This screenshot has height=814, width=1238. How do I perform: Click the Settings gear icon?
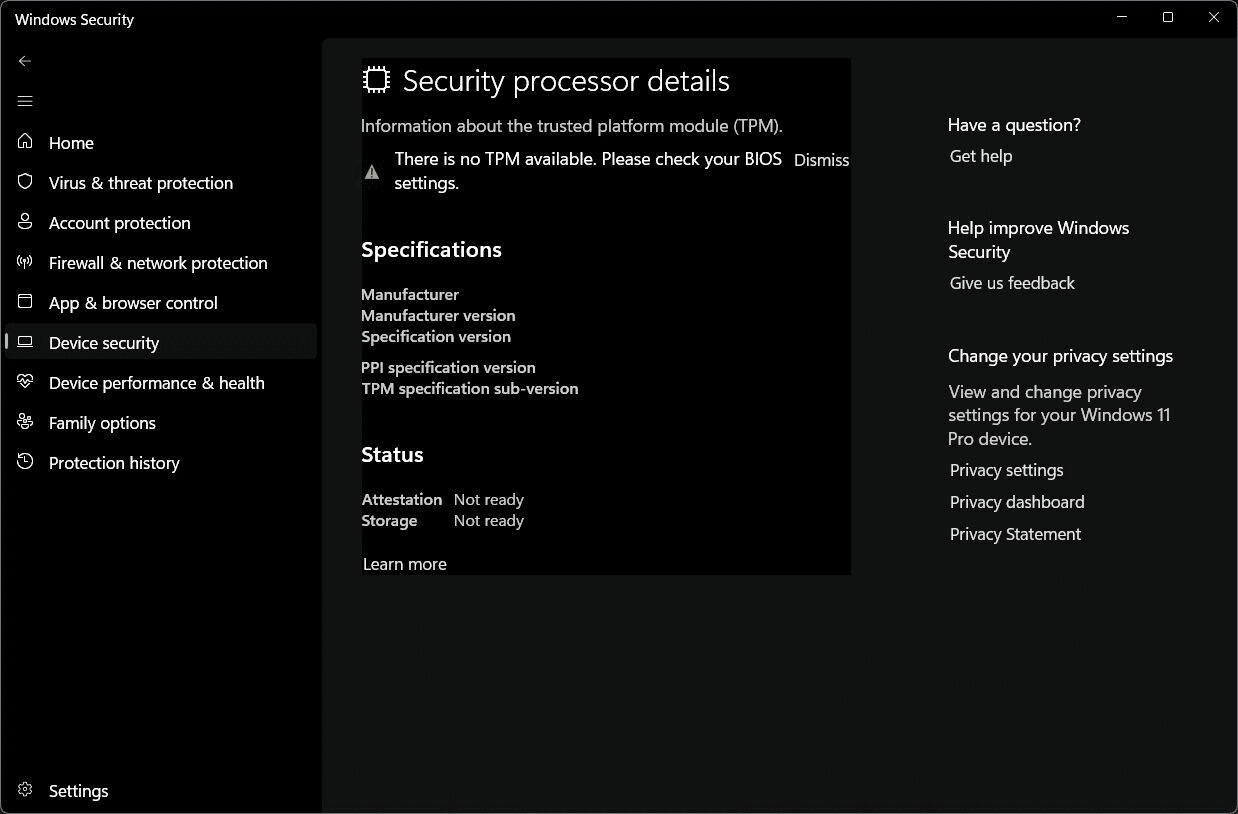pyautogui.click(x=24, y=790)
